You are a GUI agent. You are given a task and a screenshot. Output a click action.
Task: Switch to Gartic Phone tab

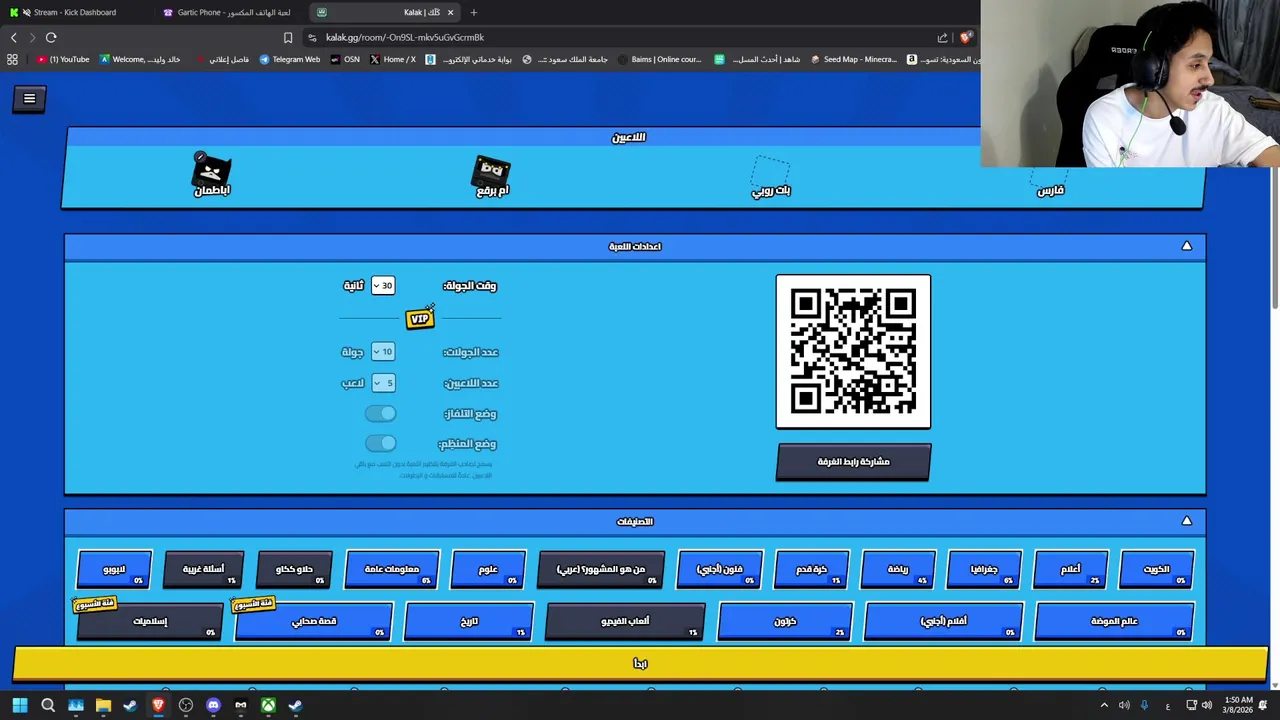(230, 12)
